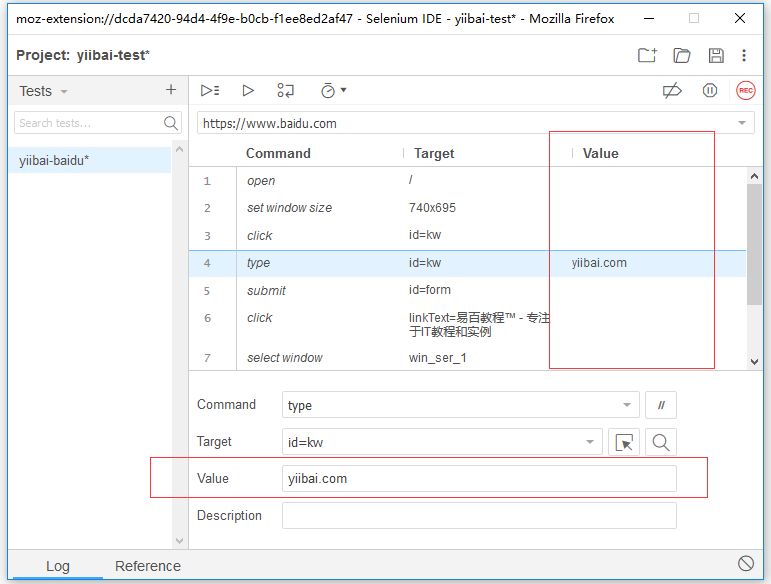Open test execution speed timer
The width and height of the screenshot is (771, 584).
(333, 90)
